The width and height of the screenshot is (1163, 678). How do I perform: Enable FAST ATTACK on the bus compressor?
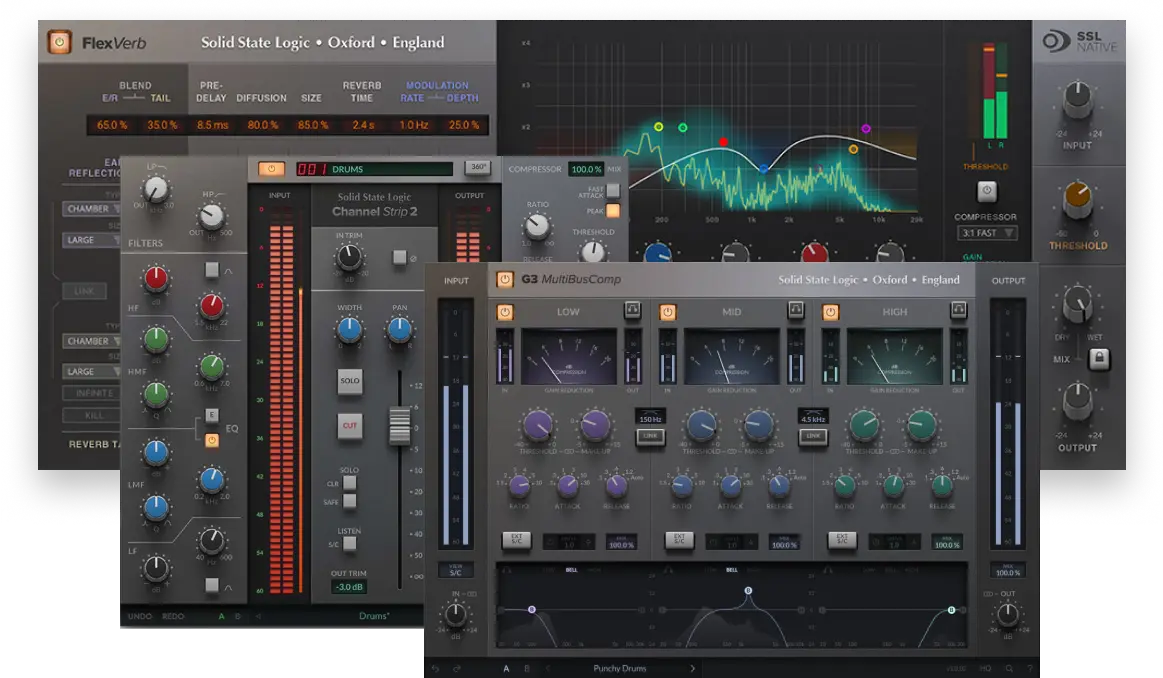coord(613,190)
